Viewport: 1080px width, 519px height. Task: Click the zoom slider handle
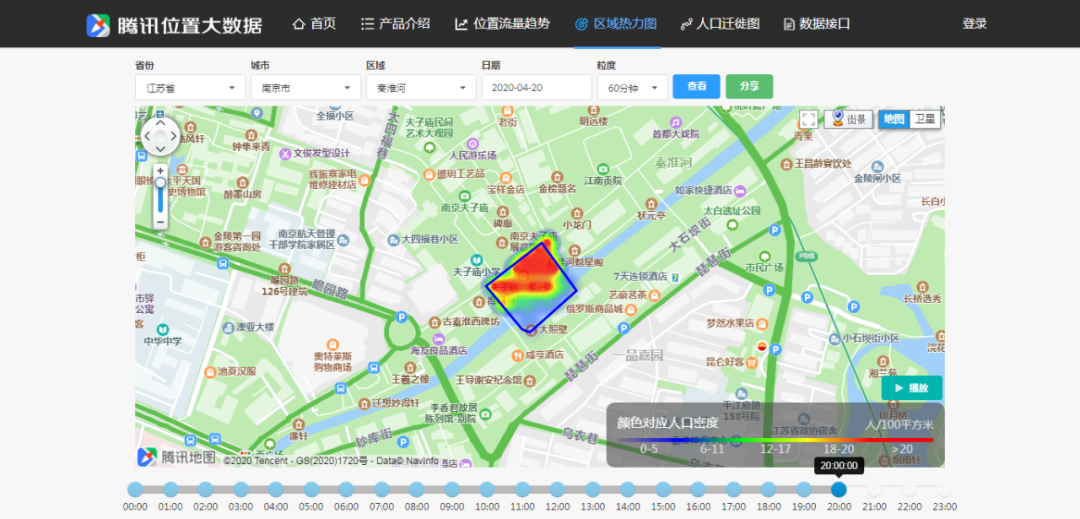[161, 183]
